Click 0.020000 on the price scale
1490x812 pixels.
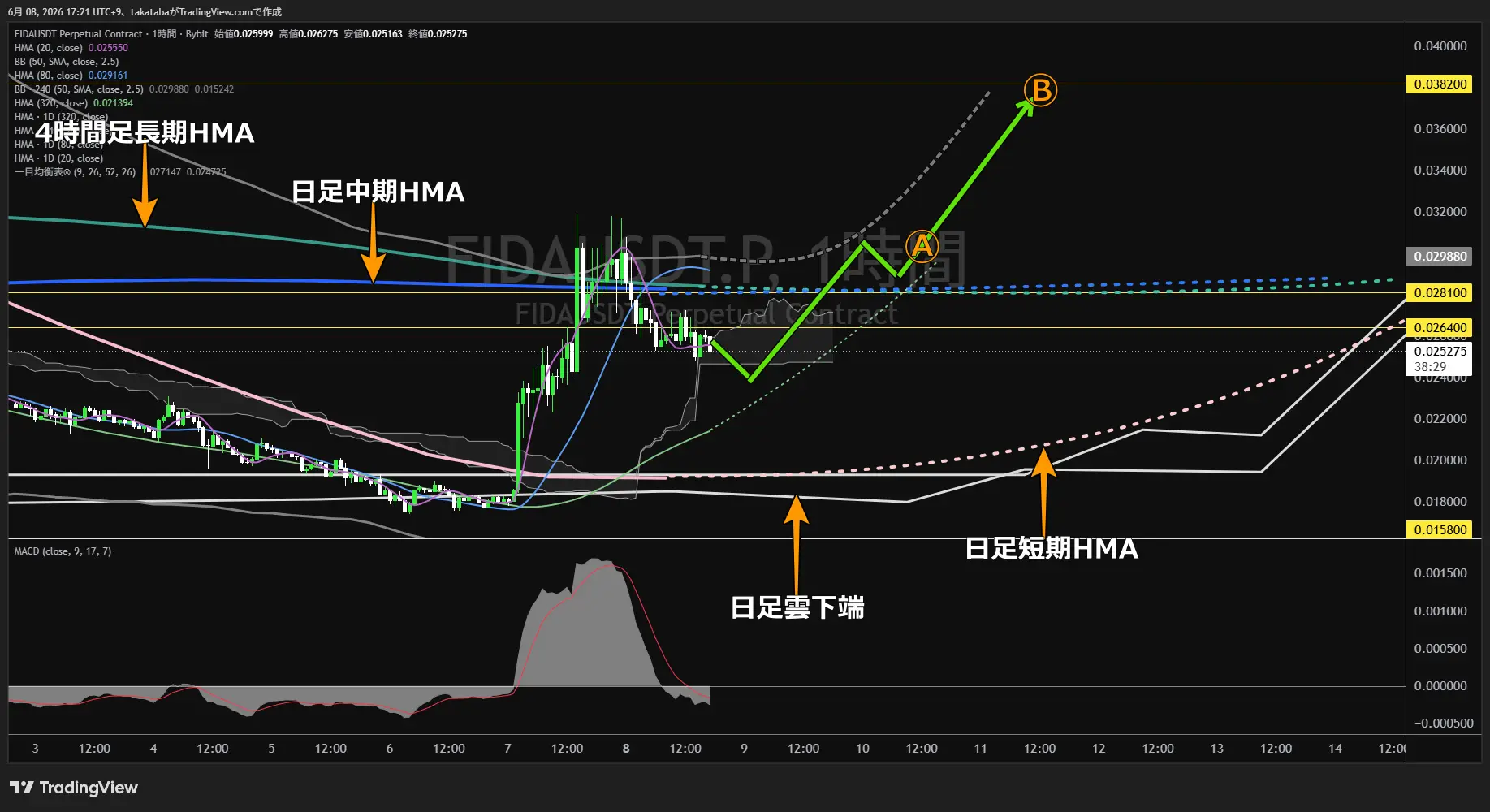[x=1440, y=460]
